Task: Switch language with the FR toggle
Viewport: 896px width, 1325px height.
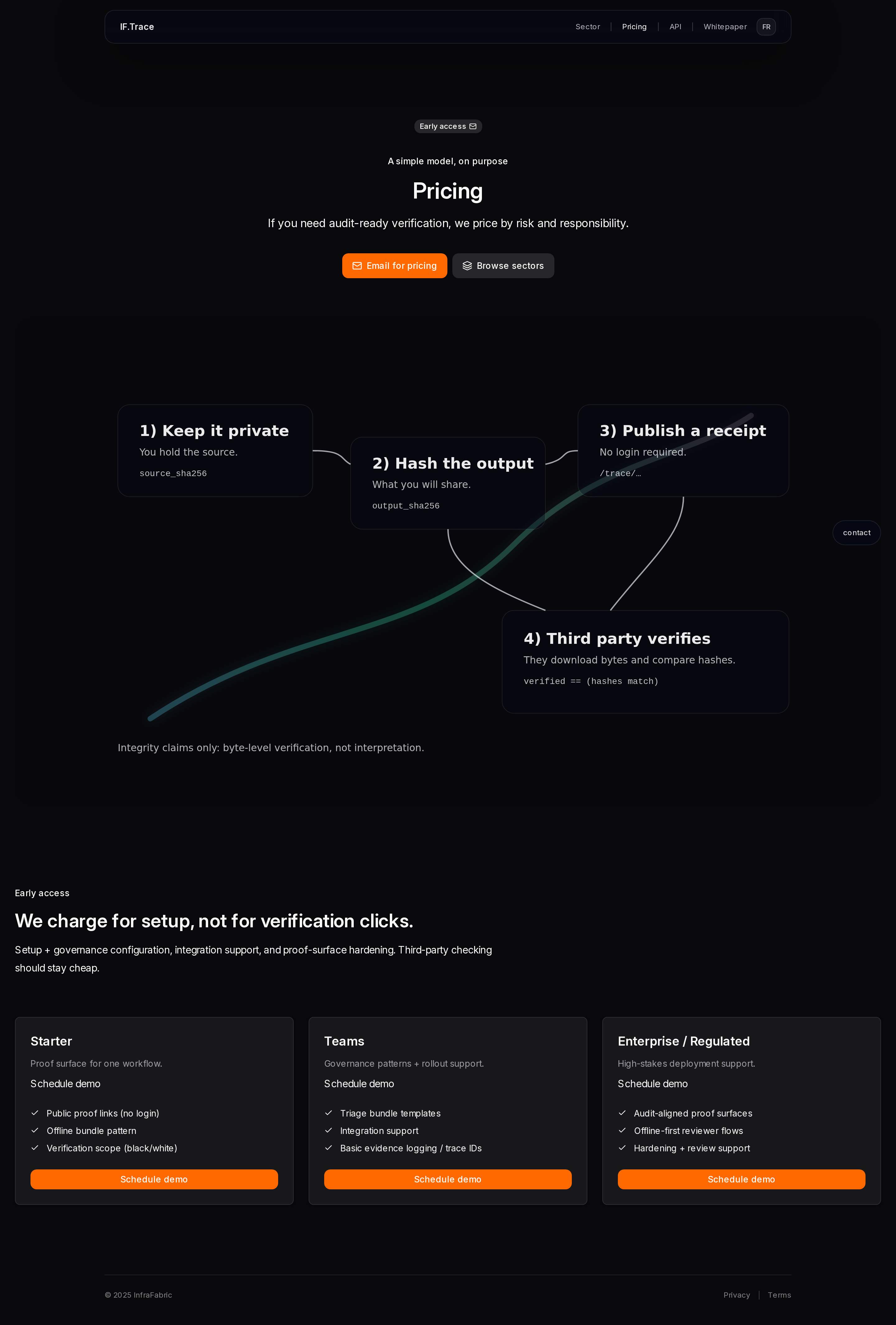Action: 765,27
